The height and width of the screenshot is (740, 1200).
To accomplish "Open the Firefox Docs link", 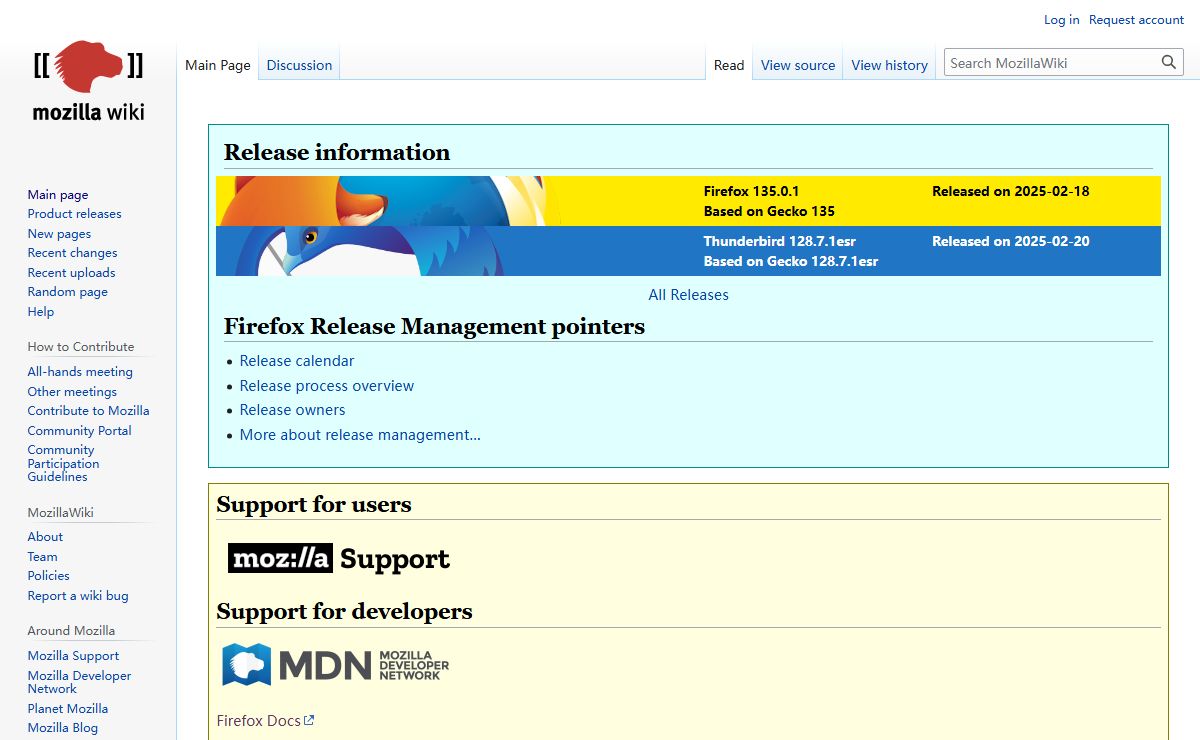I will [259, 720].
